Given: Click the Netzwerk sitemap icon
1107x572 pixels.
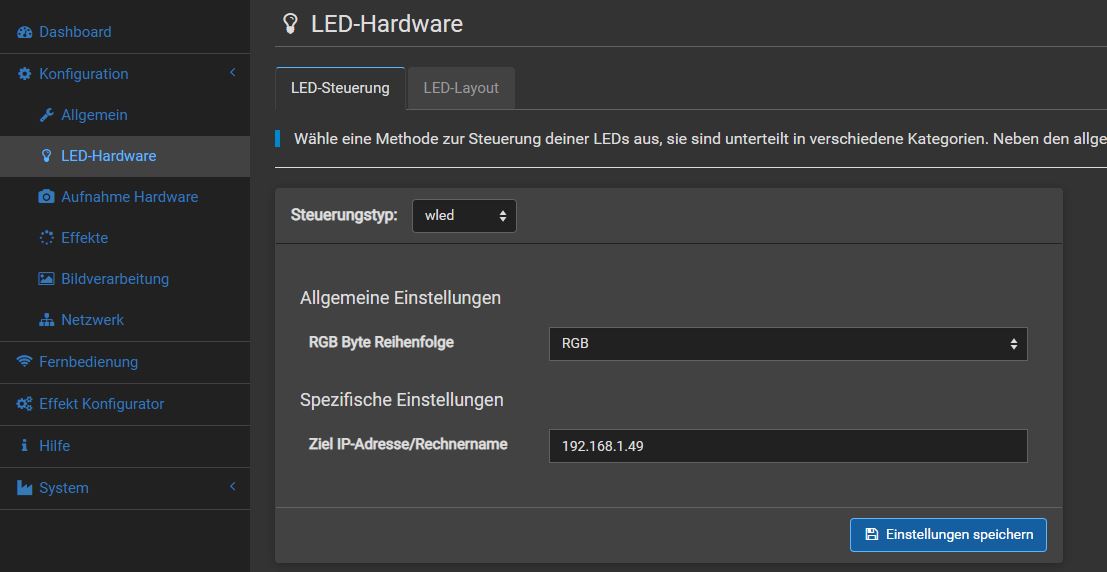Looking at the screenshot, I should point(47,320).
